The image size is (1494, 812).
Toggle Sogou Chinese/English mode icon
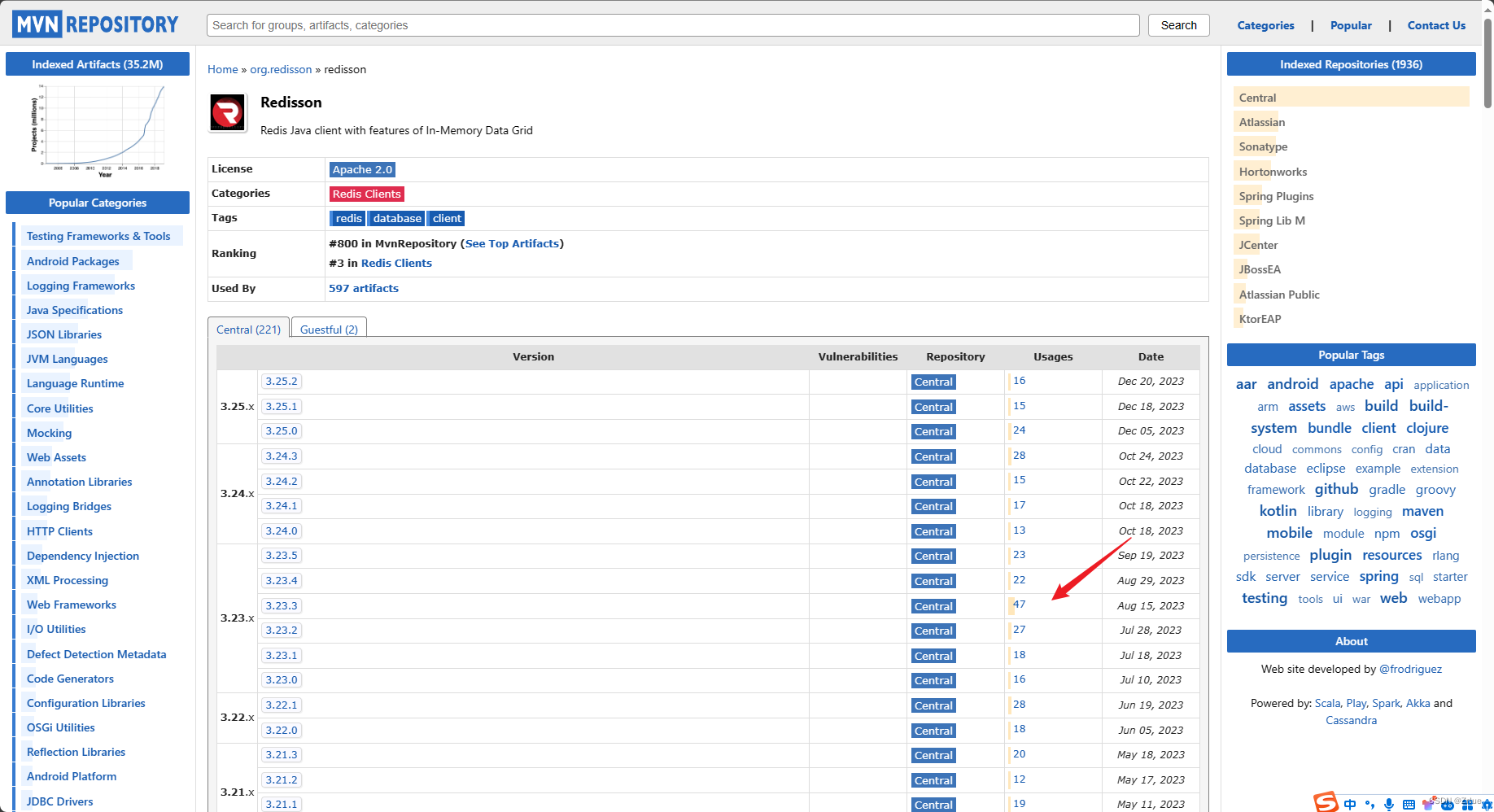pyautogui.click(x=1351, y=804)
